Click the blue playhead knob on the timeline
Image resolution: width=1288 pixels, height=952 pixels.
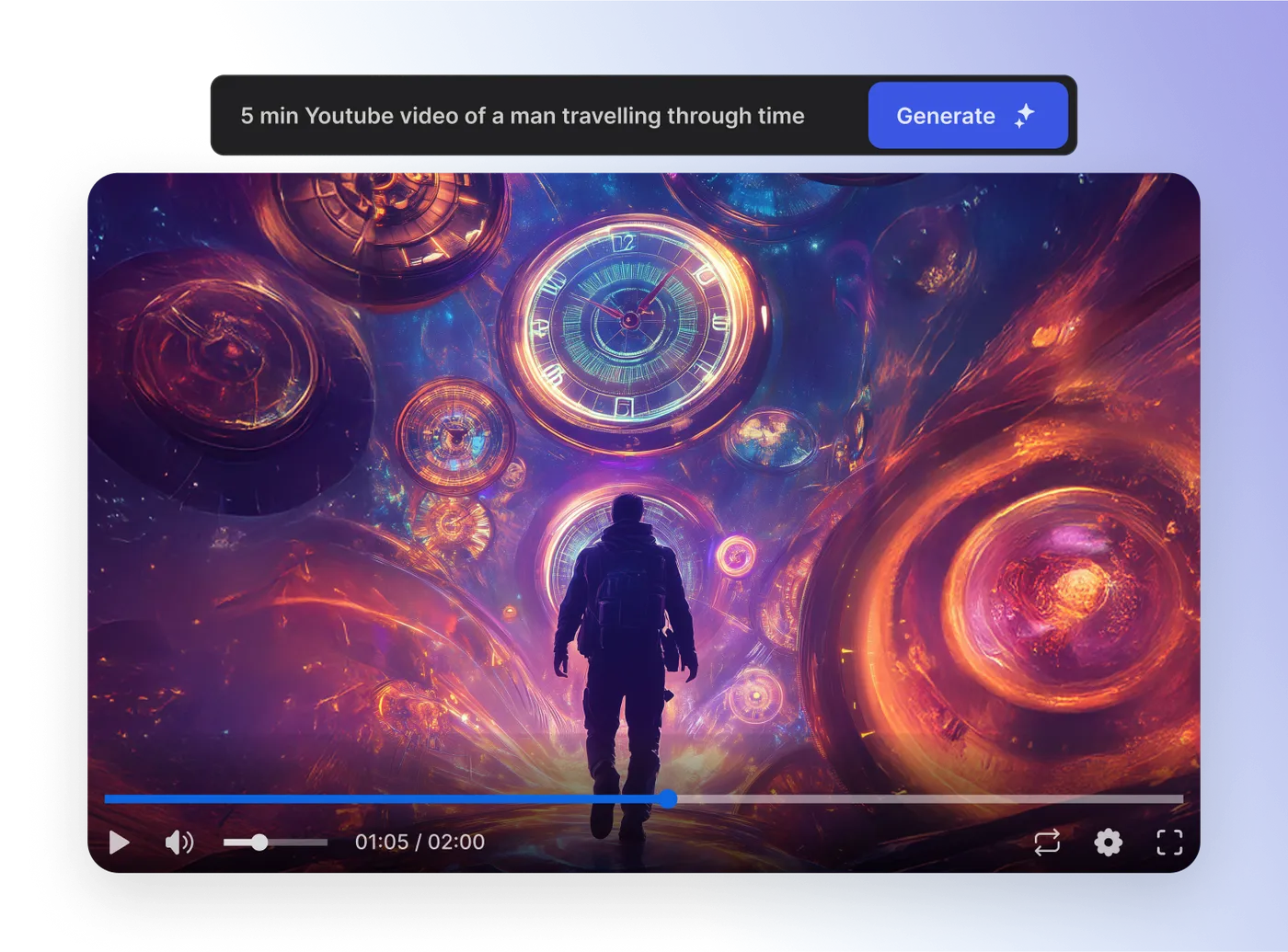click(669, 799)
